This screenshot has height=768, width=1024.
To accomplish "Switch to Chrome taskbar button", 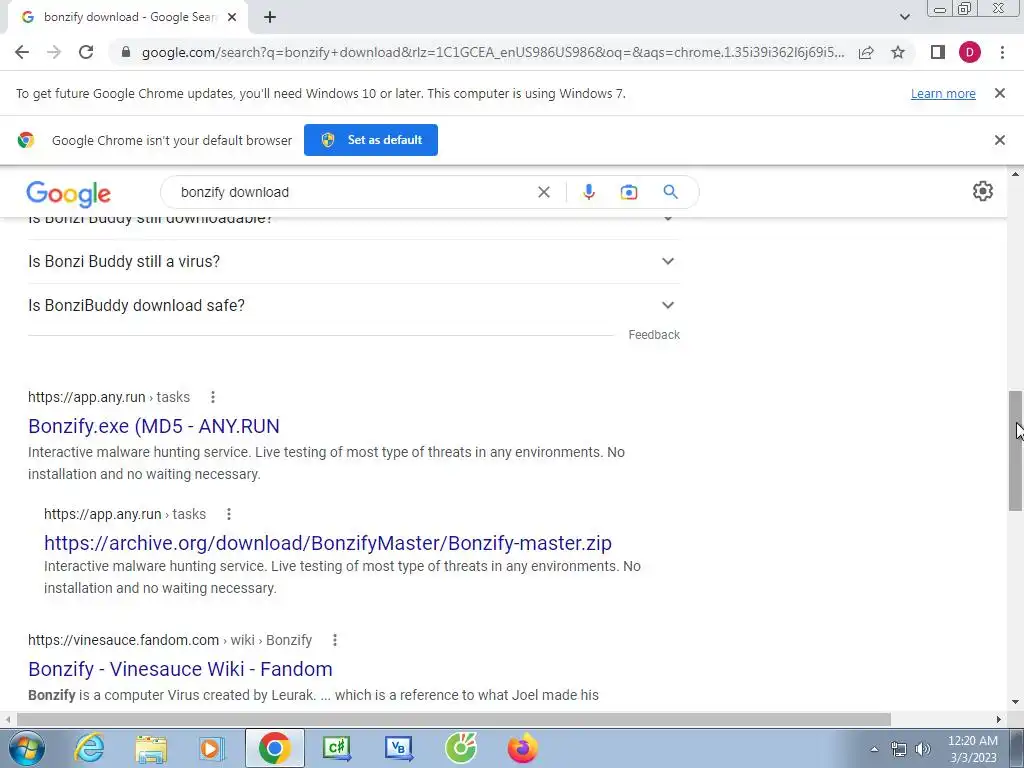I will click(275, 748).
